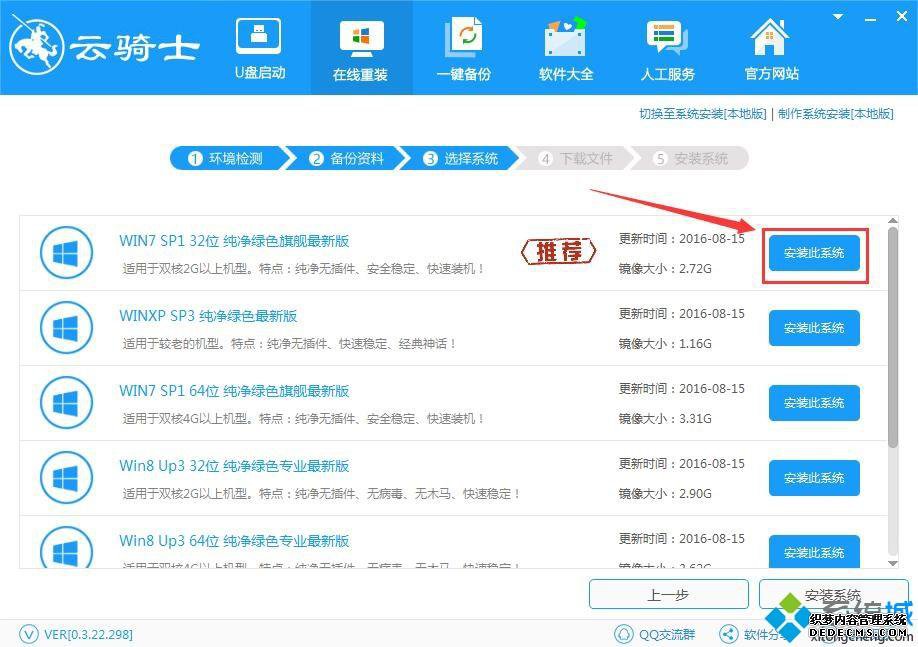The image size is (918, 647).
Task: Install Win8 Up3 32位 with 安装此系统
Action: tap(814, 478)
